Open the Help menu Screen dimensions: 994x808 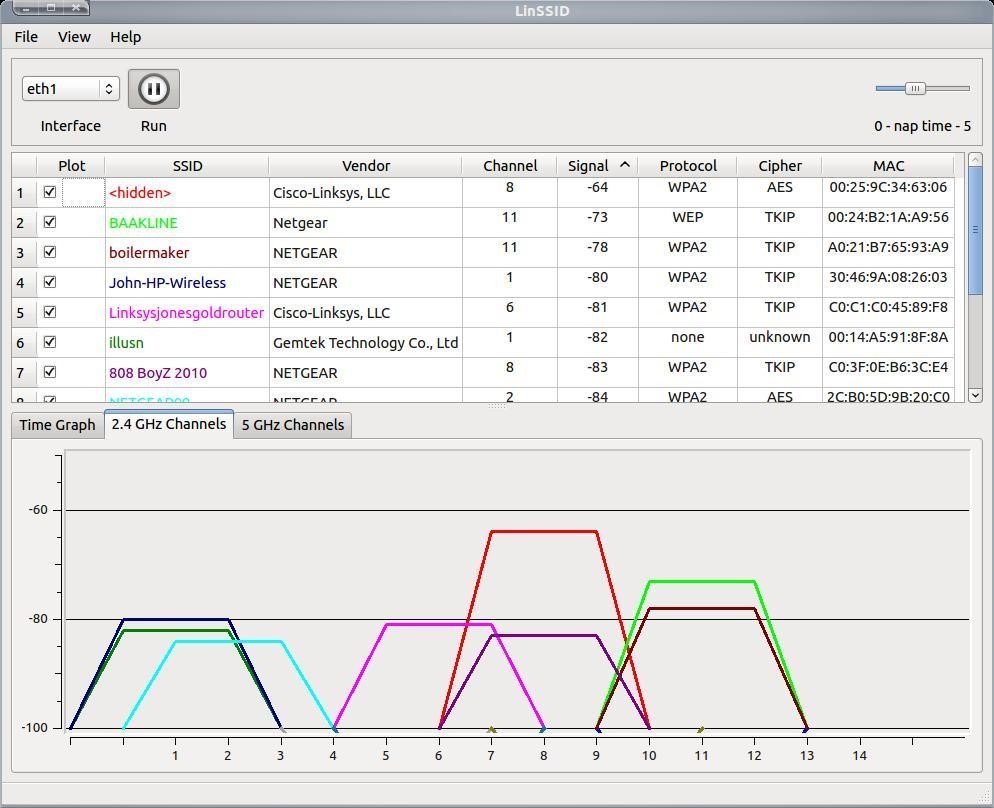coord(125,37)
